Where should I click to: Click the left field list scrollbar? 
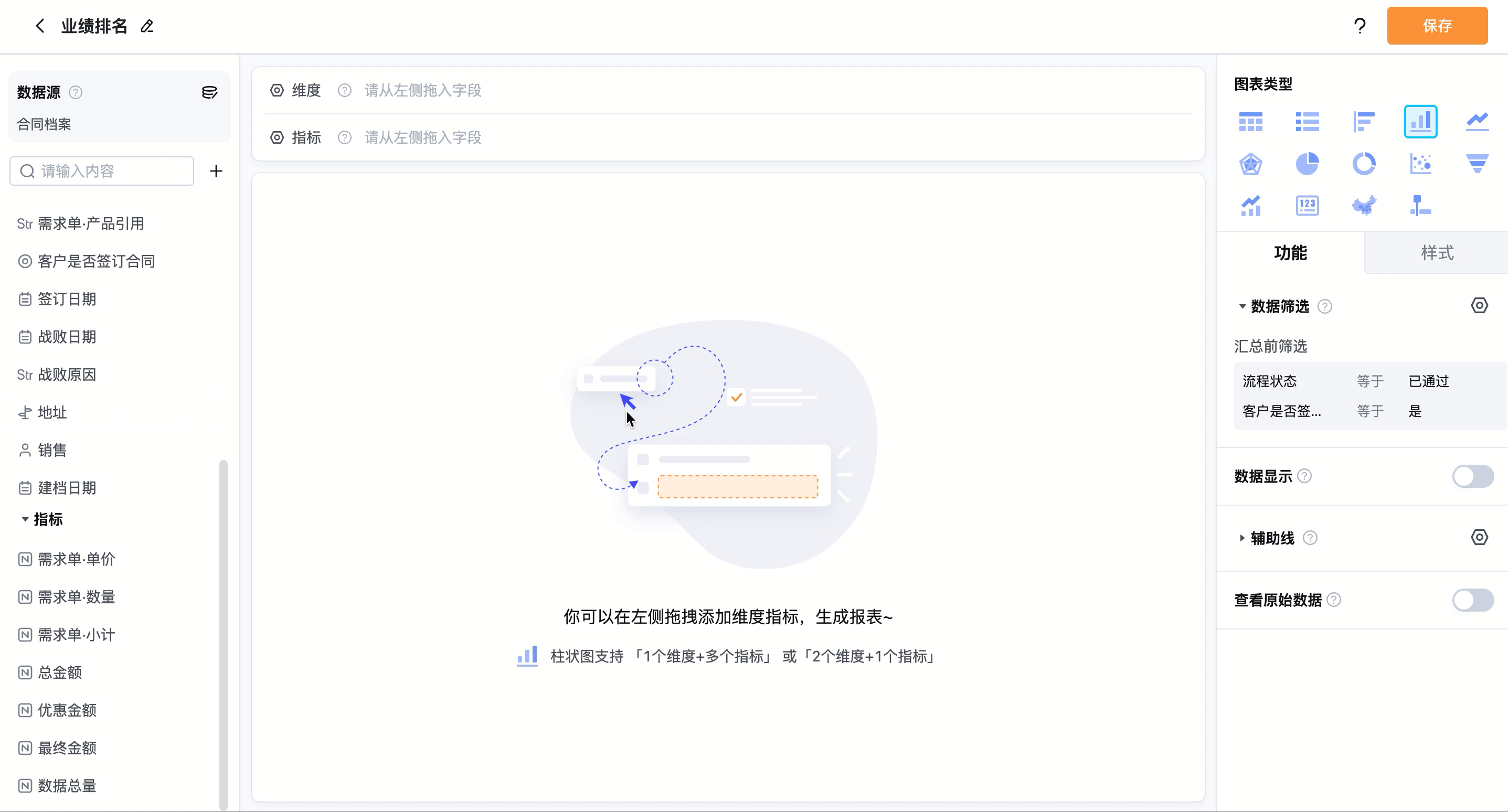(223, 635)
